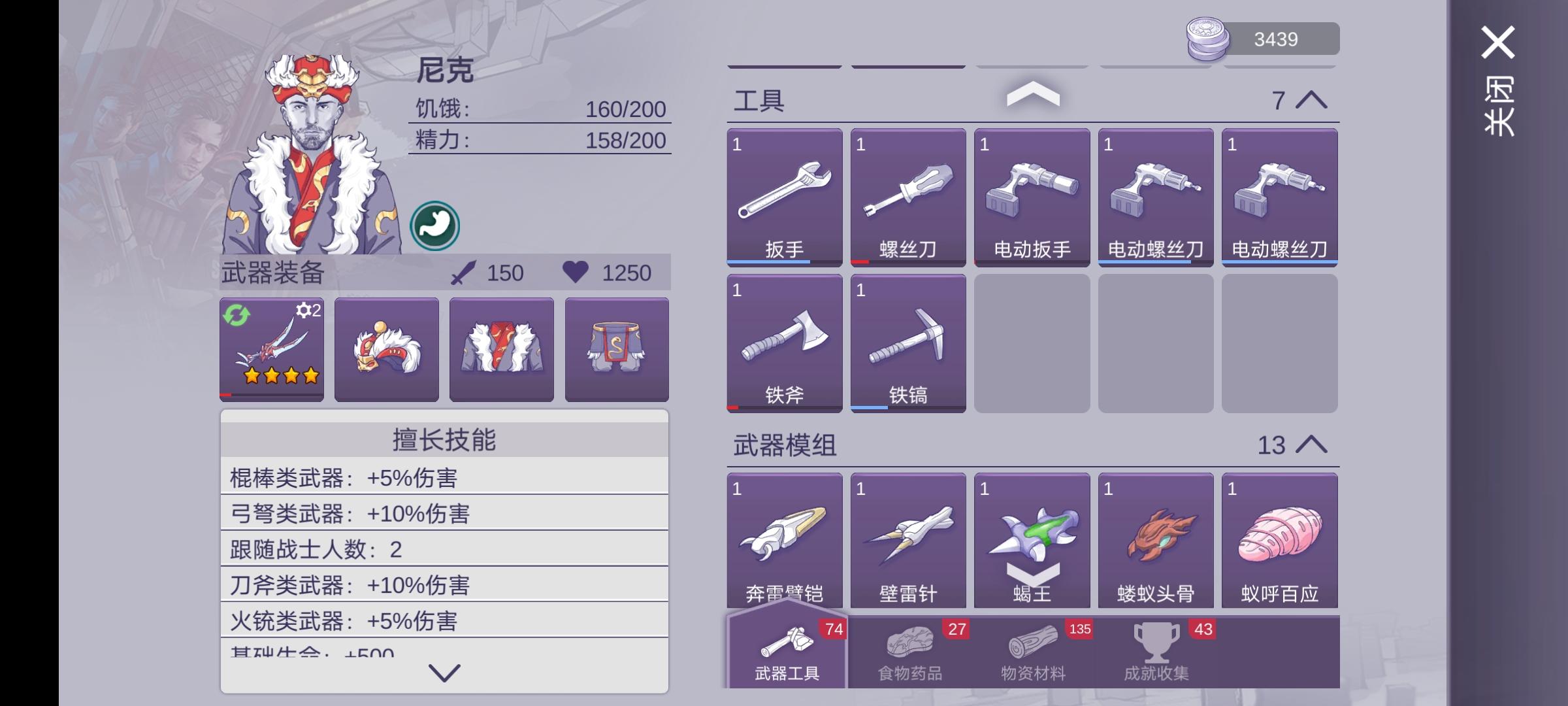Pick the 铁镐 iron pickaxe item

coord(908,343)
